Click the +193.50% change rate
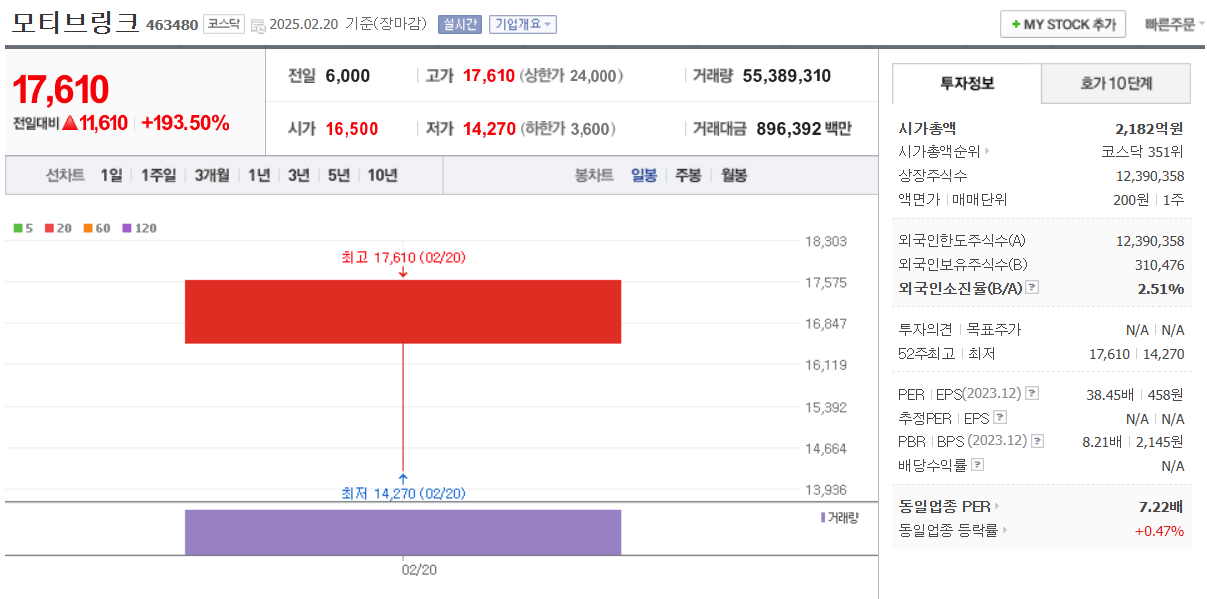This screenshot has width=1207, height=599. pyautogui.click(x=185, y=123)
